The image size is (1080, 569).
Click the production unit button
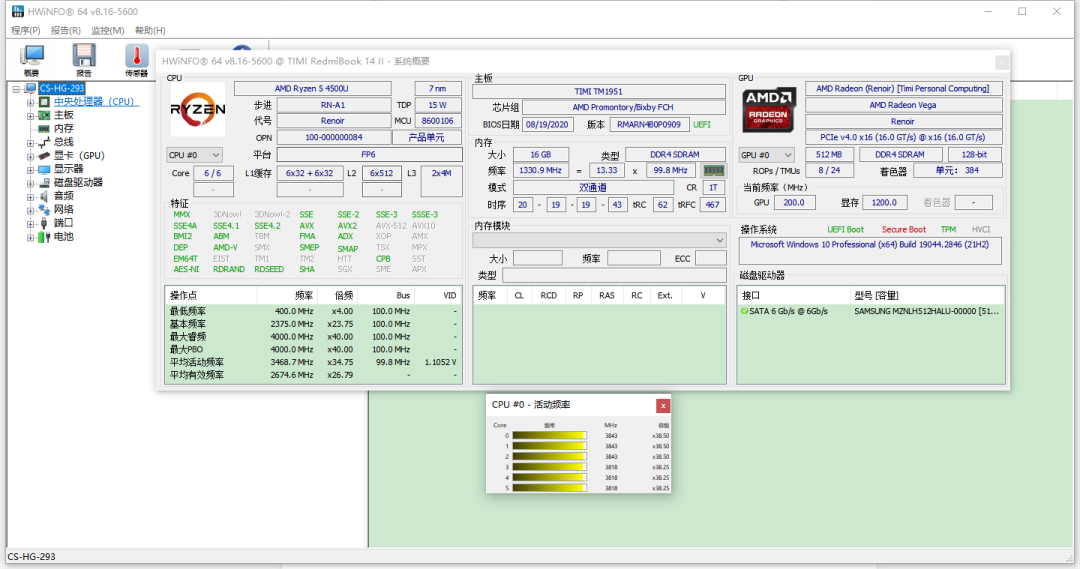426,137
